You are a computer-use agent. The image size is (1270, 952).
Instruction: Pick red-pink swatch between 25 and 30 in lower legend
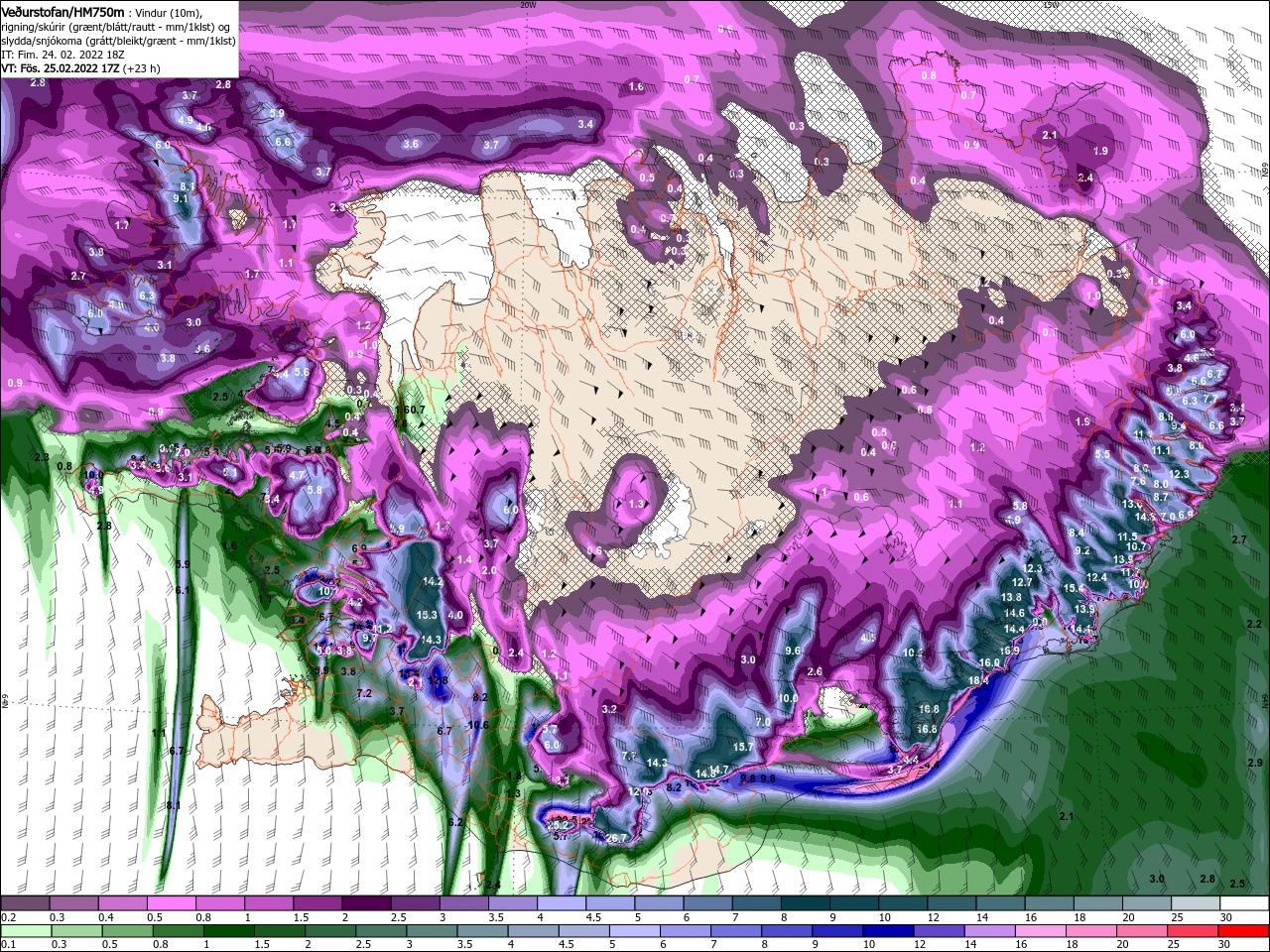(x=1191, y=931)
